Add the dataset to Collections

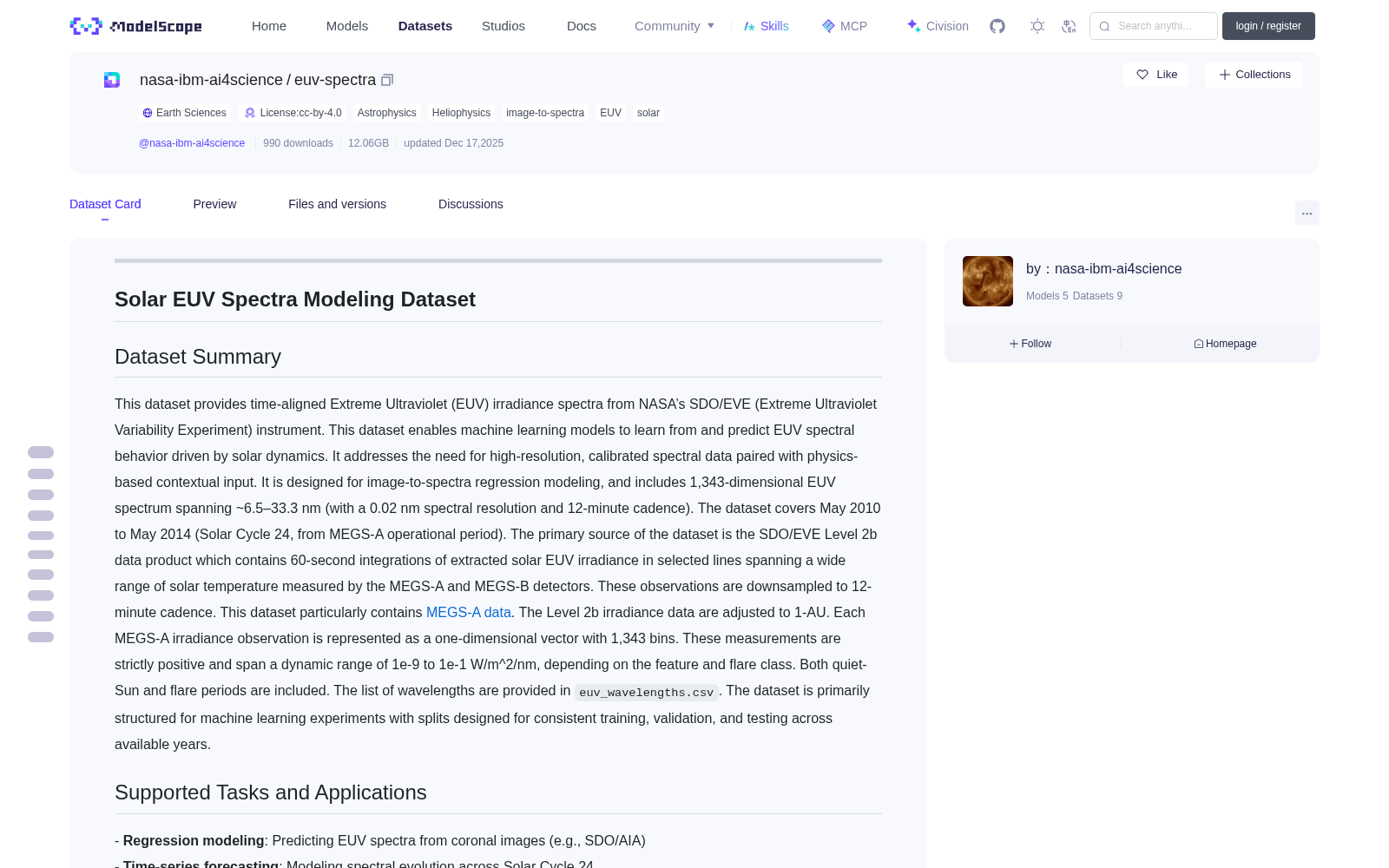[1254, 75]
